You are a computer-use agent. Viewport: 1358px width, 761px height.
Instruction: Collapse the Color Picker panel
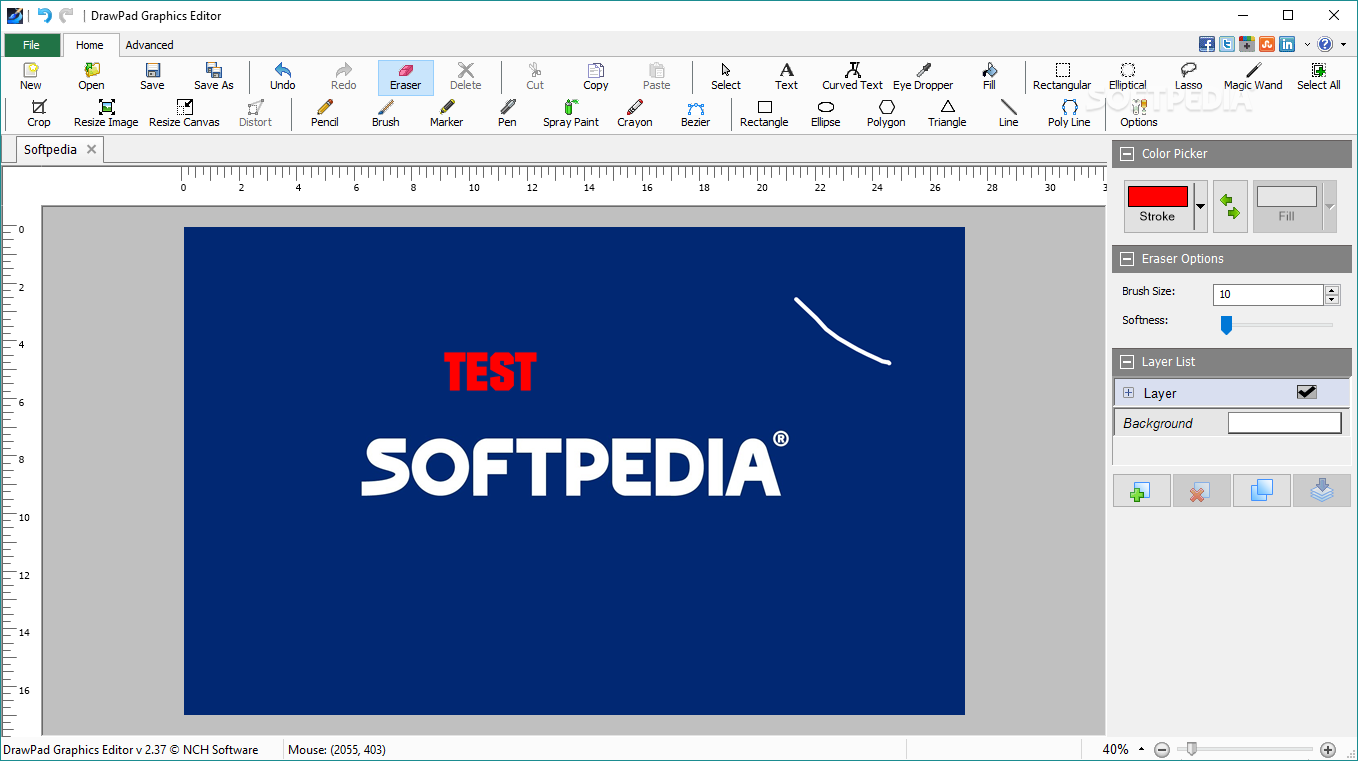[1127, 153]
